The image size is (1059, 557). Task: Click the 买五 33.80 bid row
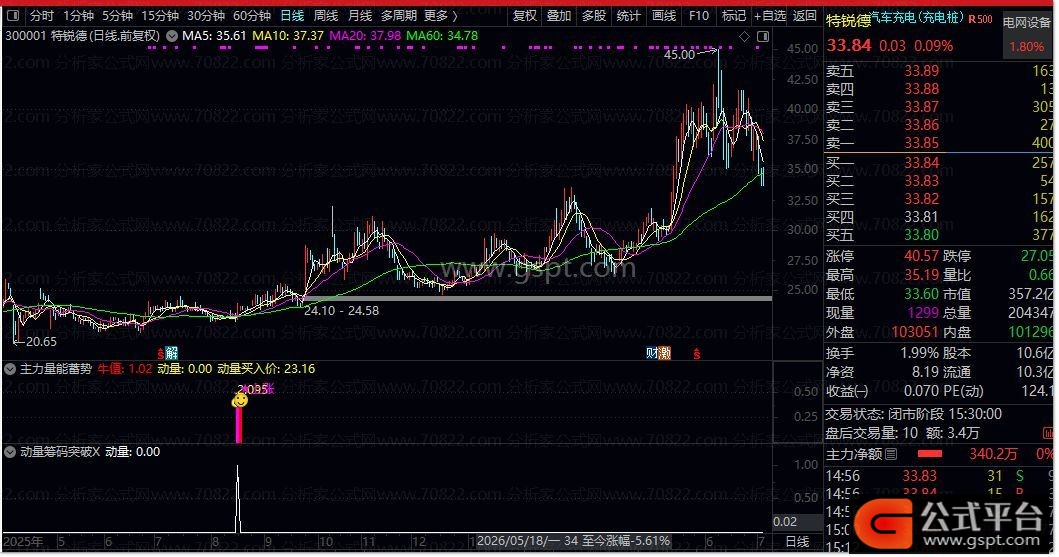938,236
